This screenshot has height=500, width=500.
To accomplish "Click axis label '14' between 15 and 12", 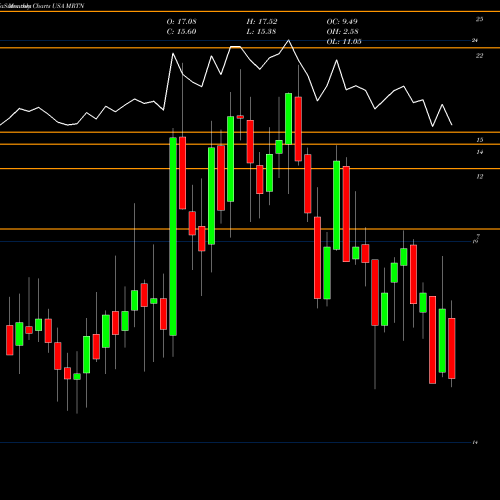I will pyautogui.click(x=479, y=152).
